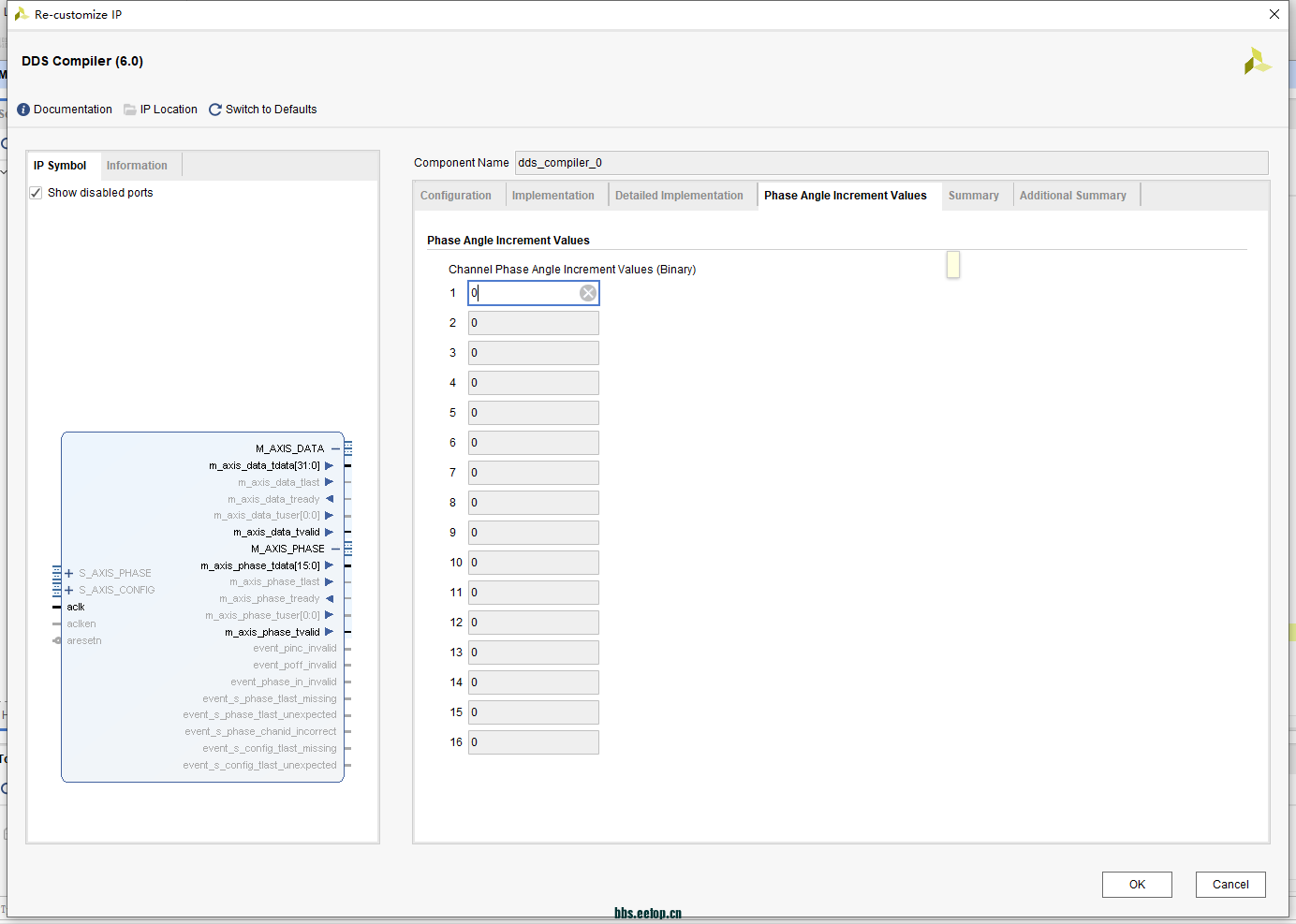Click the OK button
The image size is (1296, 924).
(1137, 885)
